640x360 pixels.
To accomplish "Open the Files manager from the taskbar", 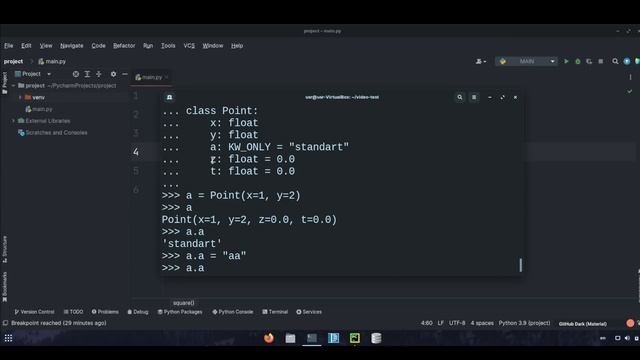I will tap(290, 338).
